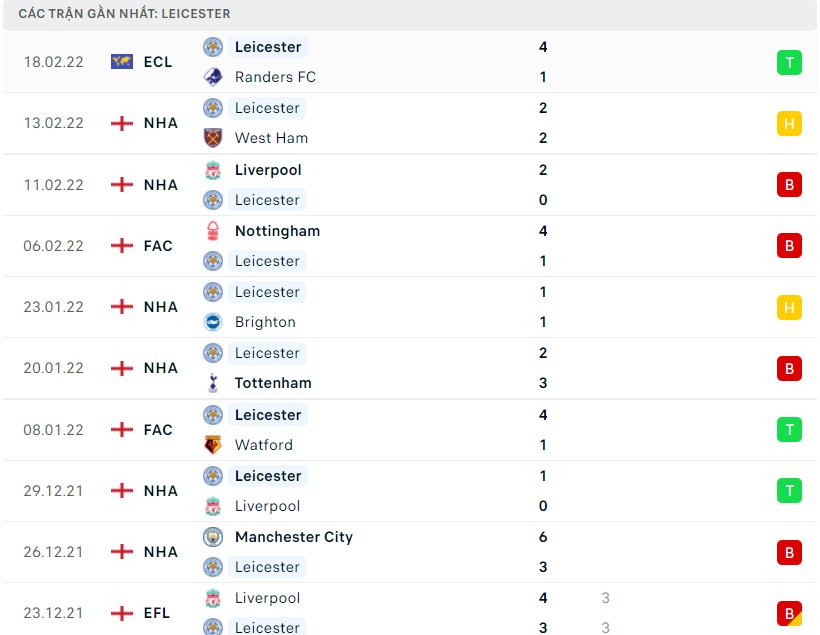This screenshot has width=820, height=635.
Task: Click the Watford club crest
Action: [213, 445]
